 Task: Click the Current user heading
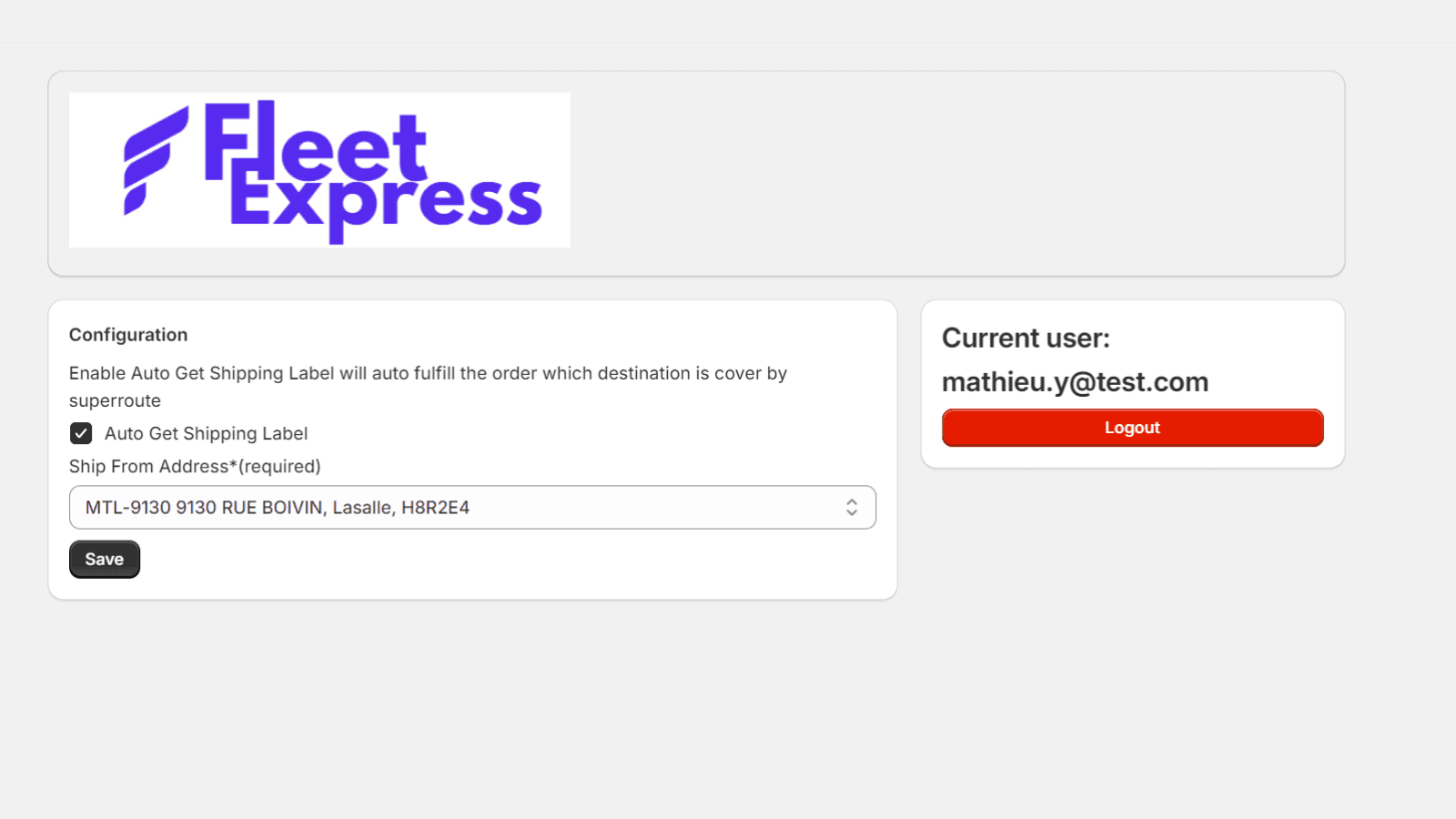tap(1026, 339)
